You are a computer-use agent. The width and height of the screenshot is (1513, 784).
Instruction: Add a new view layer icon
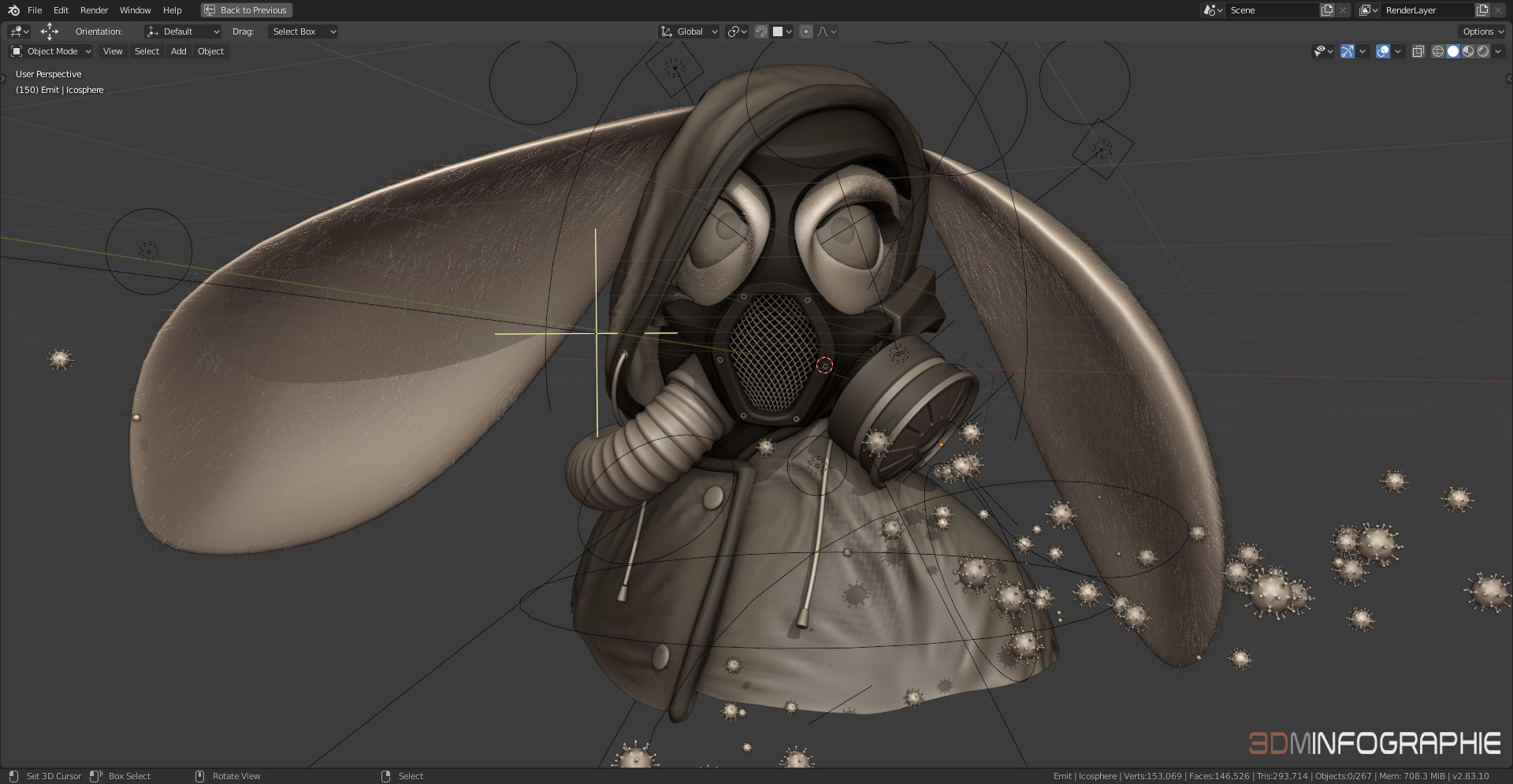pyautogui.click(x=1482, y=10)
